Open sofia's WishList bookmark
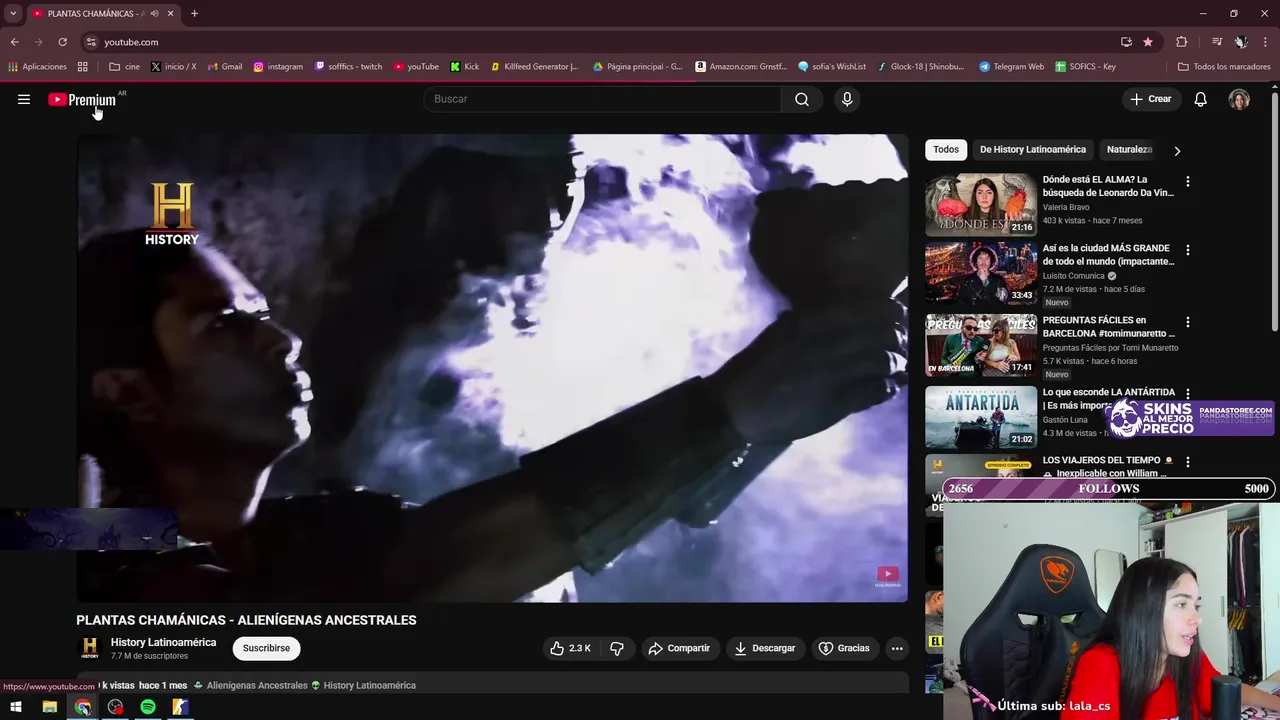 point(832,67)
